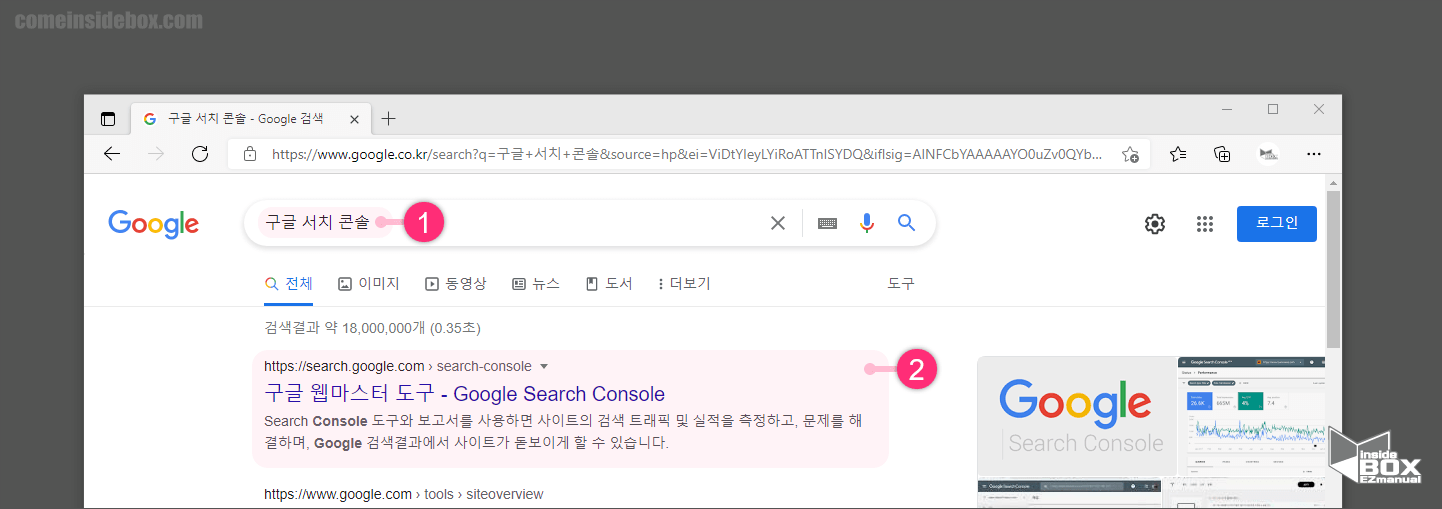Open Google search settings gear

[x=1155, y=224]
